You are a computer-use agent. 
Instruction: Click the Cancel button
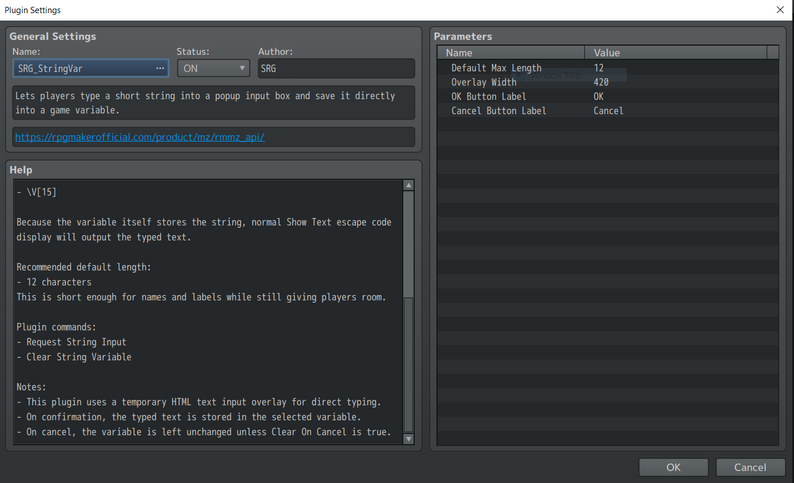click(750, 467)
